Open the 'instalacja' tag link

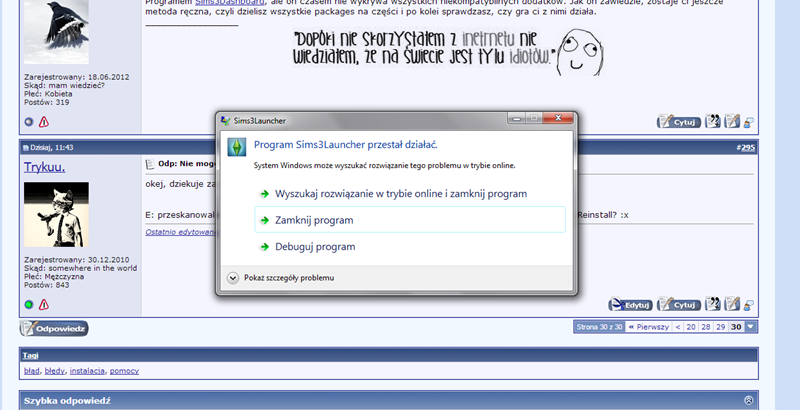coord(87,371)
